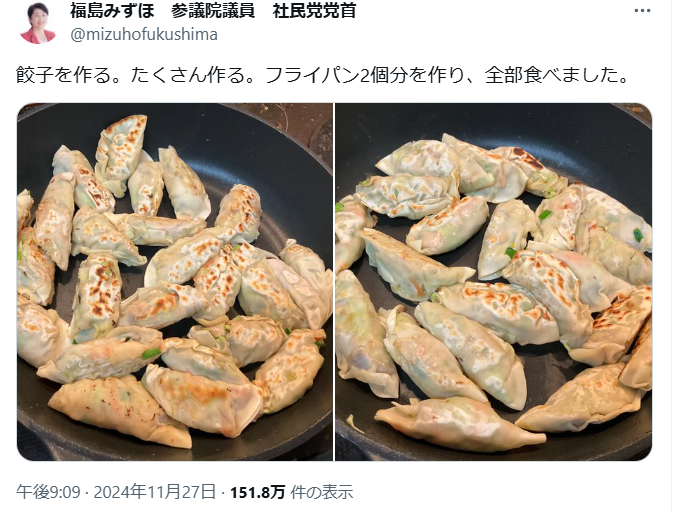Click the @mizuhofukushima handle

coord(144,34)
